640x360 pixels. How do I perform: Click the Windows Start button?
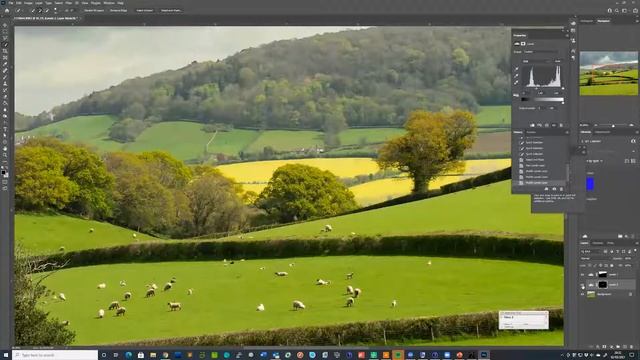pos(6,355)
